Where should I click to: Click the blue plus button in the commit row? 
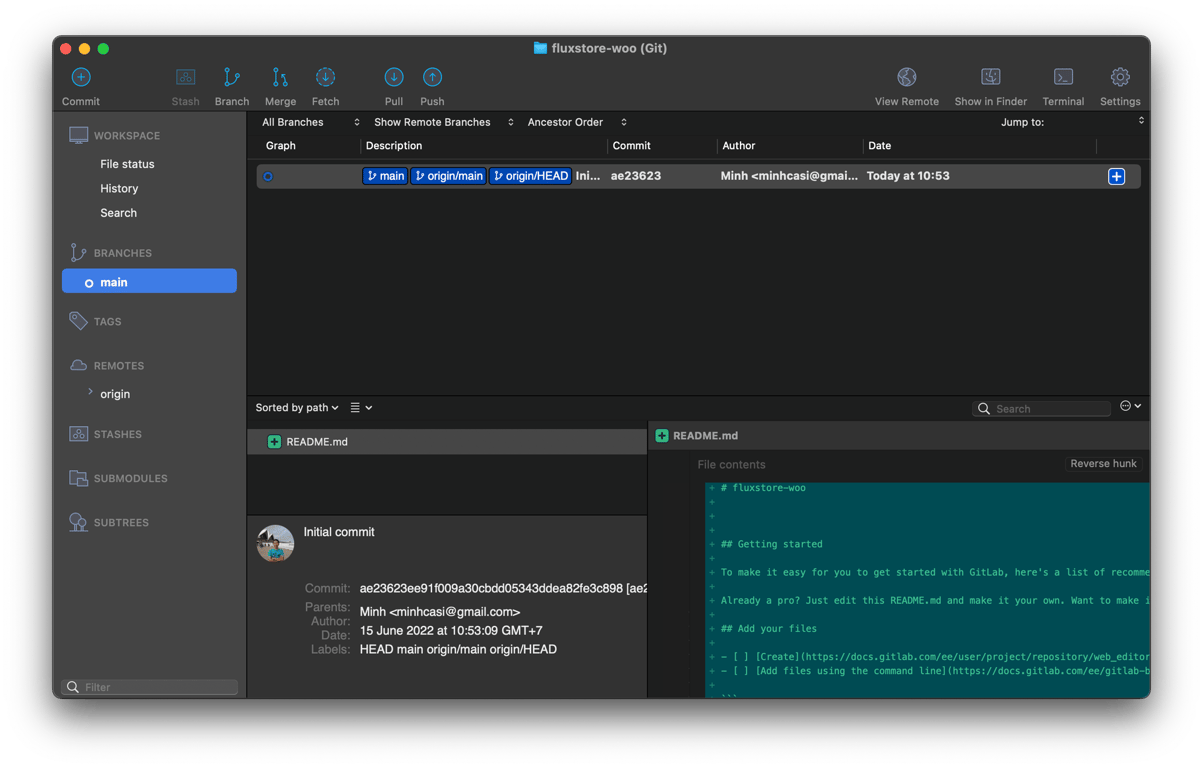click(x=1117, y=177)
